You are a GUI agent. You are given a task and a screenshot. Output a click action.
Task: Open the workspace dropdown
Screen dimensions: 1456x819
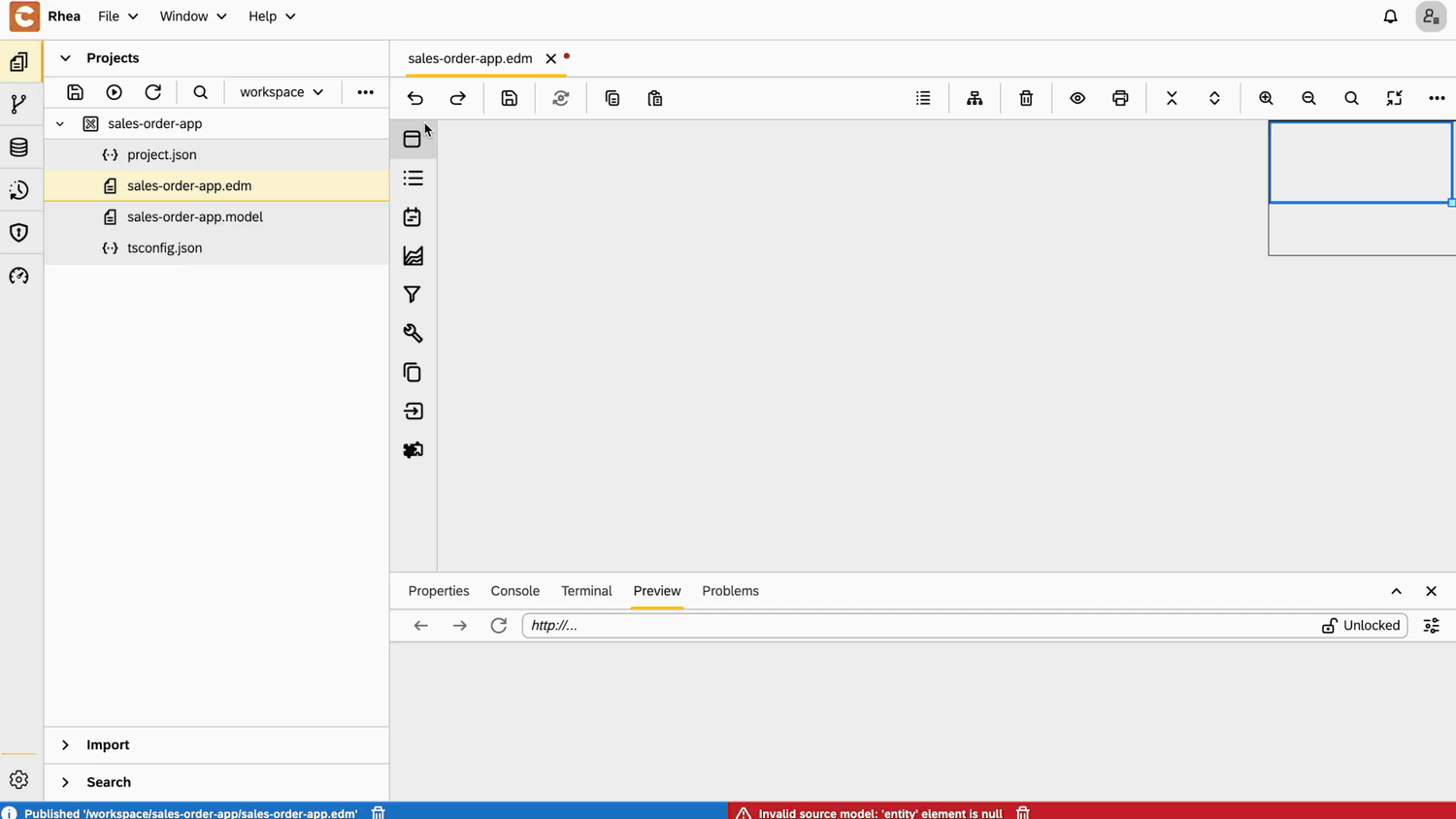pos(281,92)
